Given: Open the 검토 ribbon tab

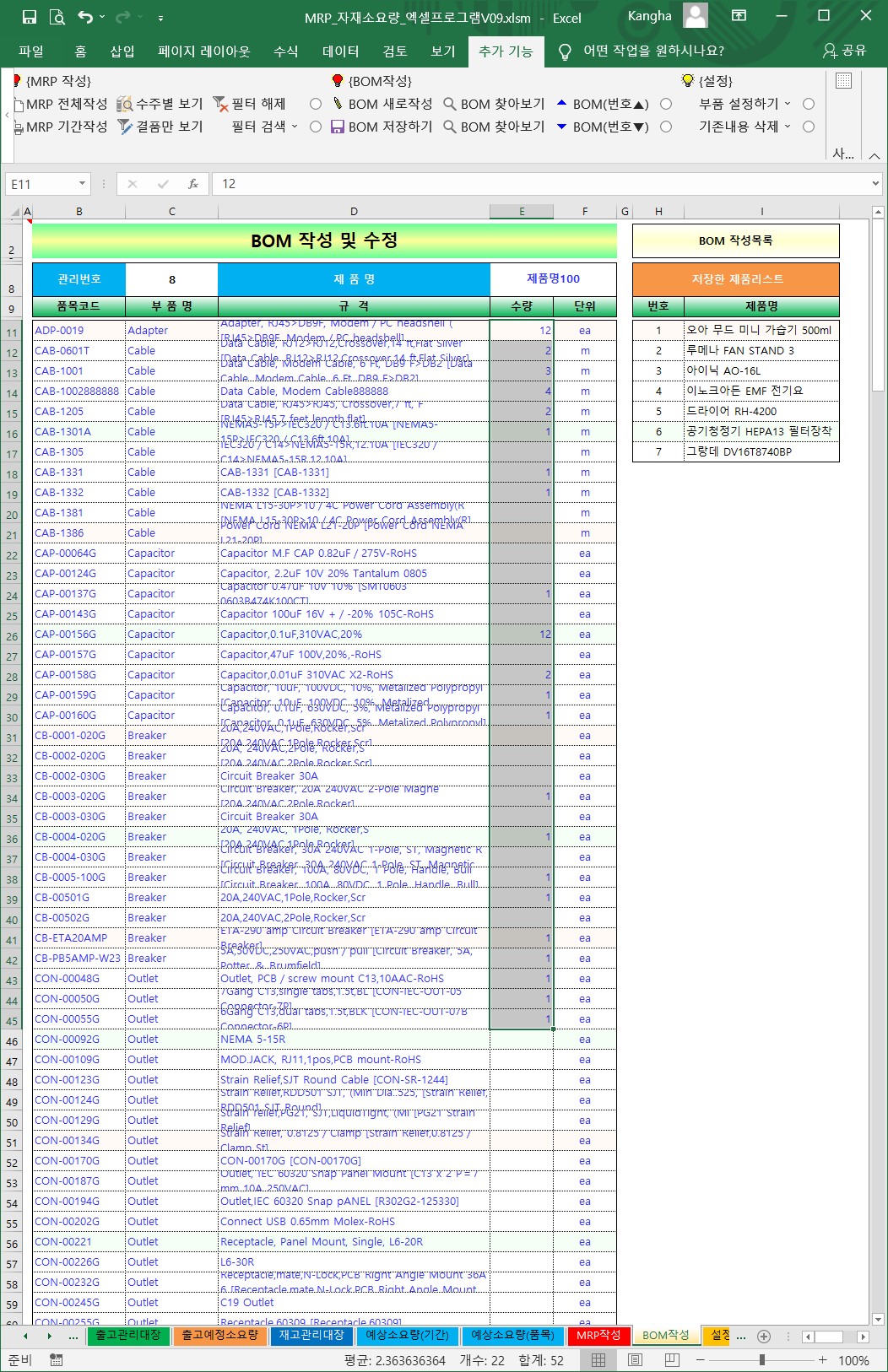Looking at the screenshot, I should click(395, 51).
